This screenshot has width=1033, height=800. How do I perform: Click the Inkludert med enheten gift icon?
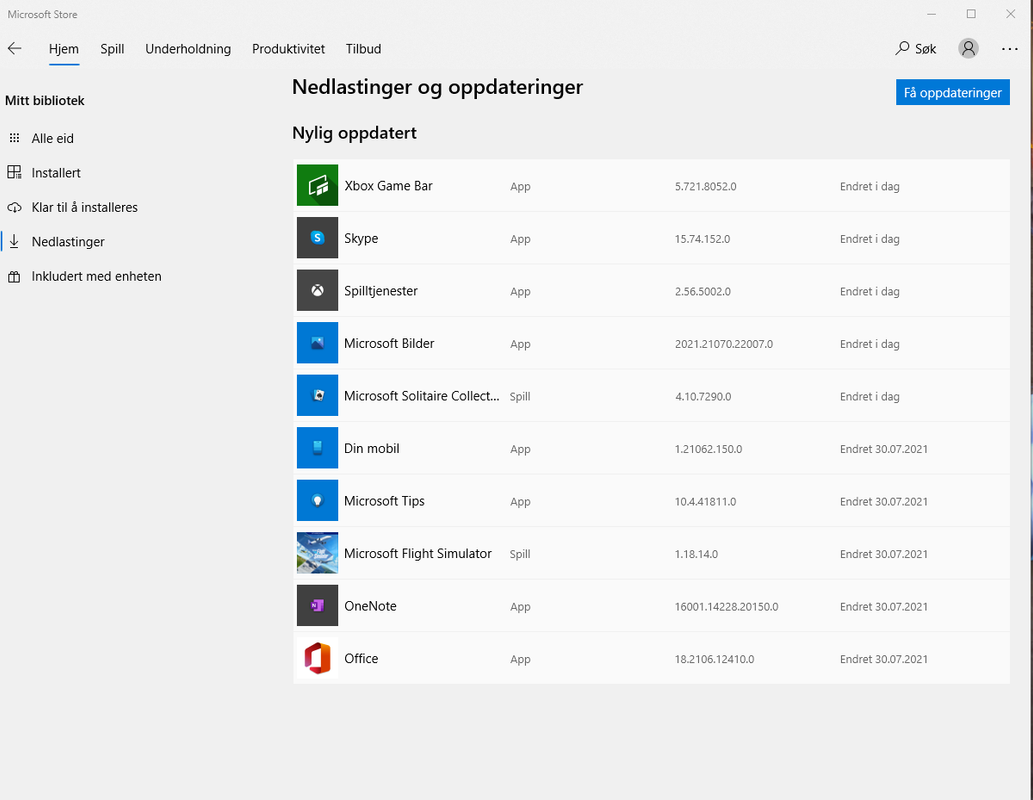pos(14,277)
